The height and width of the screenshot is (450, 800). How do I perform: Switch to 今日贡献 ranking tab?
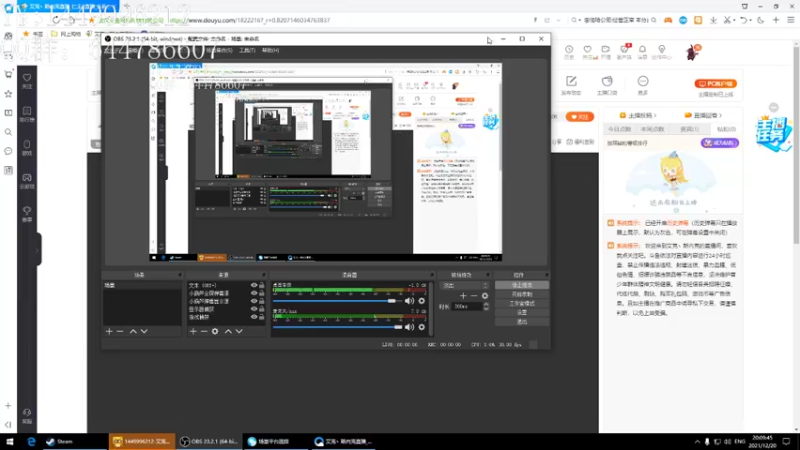pyautogui.click(x=619, y=130)
